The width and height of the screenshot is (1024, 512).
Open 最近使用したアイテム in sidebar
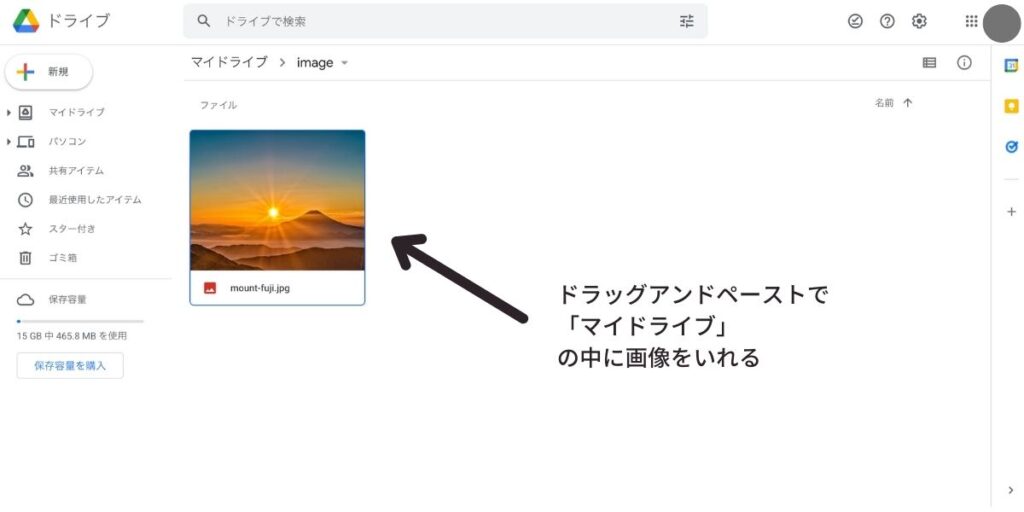click(x=95, y=200)
